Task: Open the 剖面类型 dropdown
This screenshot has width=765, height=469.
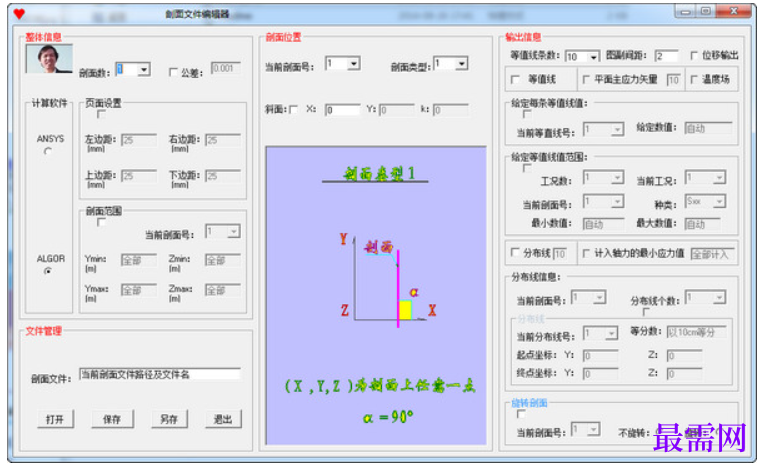Action: click(x=462, y=63)
